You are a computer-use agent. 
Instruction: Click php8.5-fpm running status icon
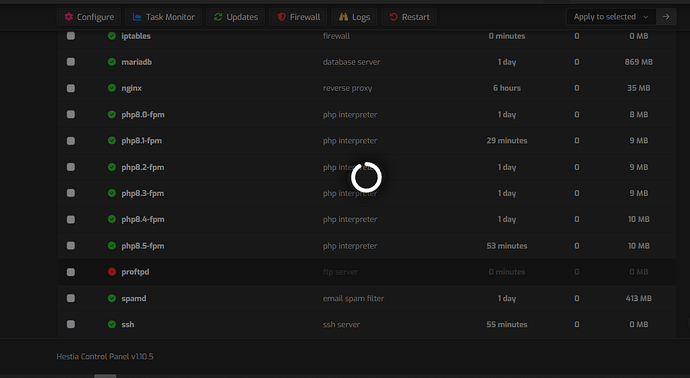tap(112, 246)
